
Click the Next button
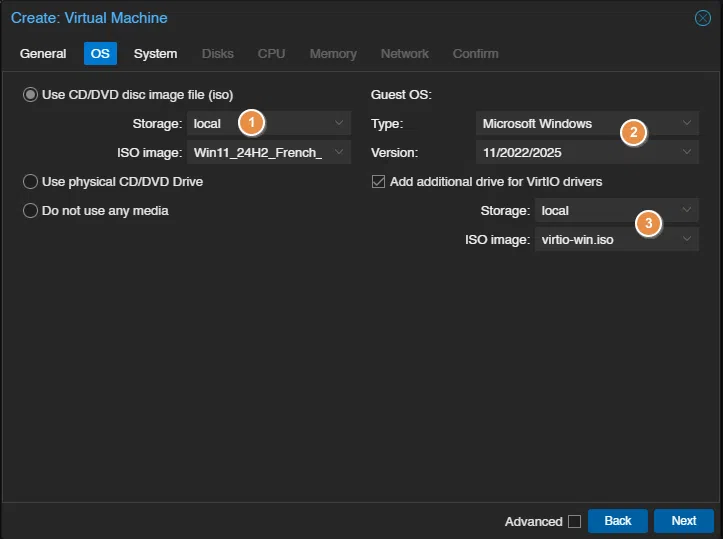pyautogui.click(x=683, y=521)
